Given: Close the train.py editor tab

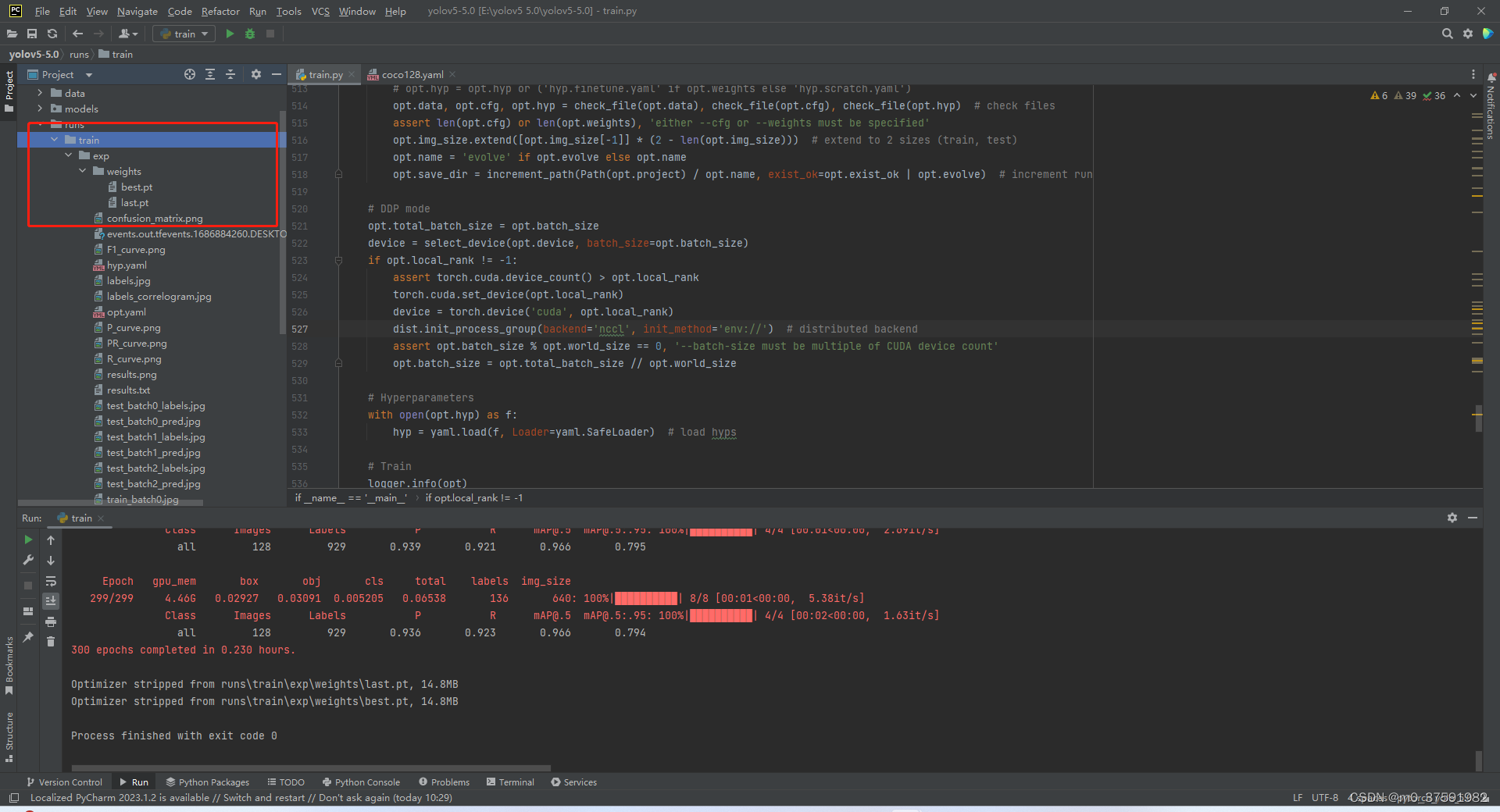Looking at the screenshot, I should point(352,74).
